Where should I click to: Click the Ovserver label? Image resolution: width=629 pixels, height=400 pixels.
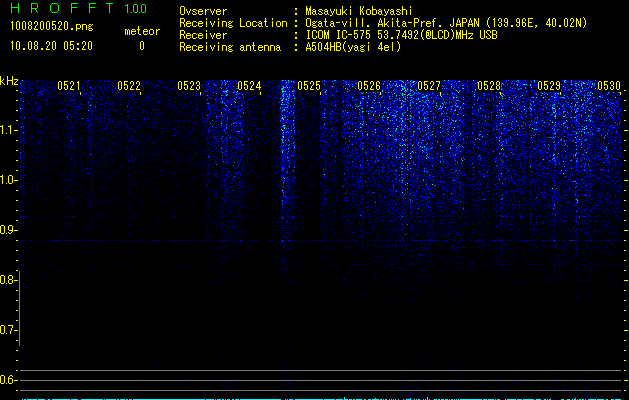click(x=203, y=11)
